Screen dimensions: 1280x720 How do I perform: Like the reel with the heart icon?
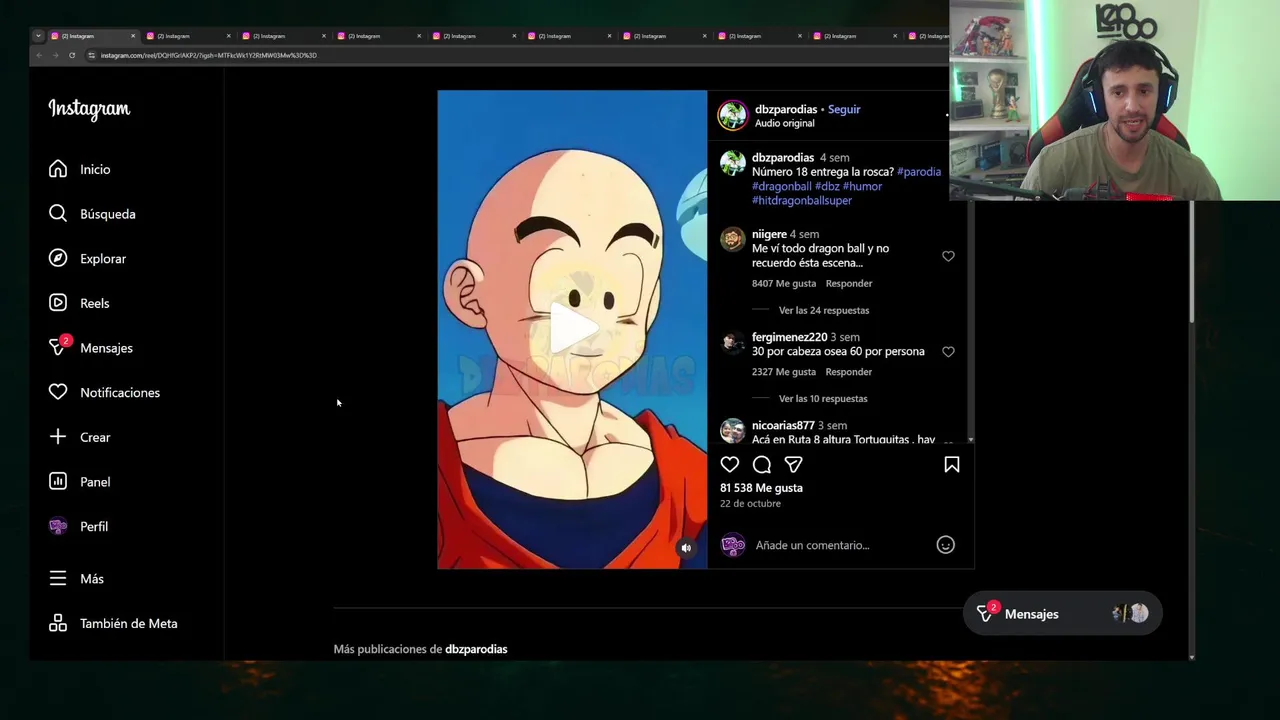[730, 464]
